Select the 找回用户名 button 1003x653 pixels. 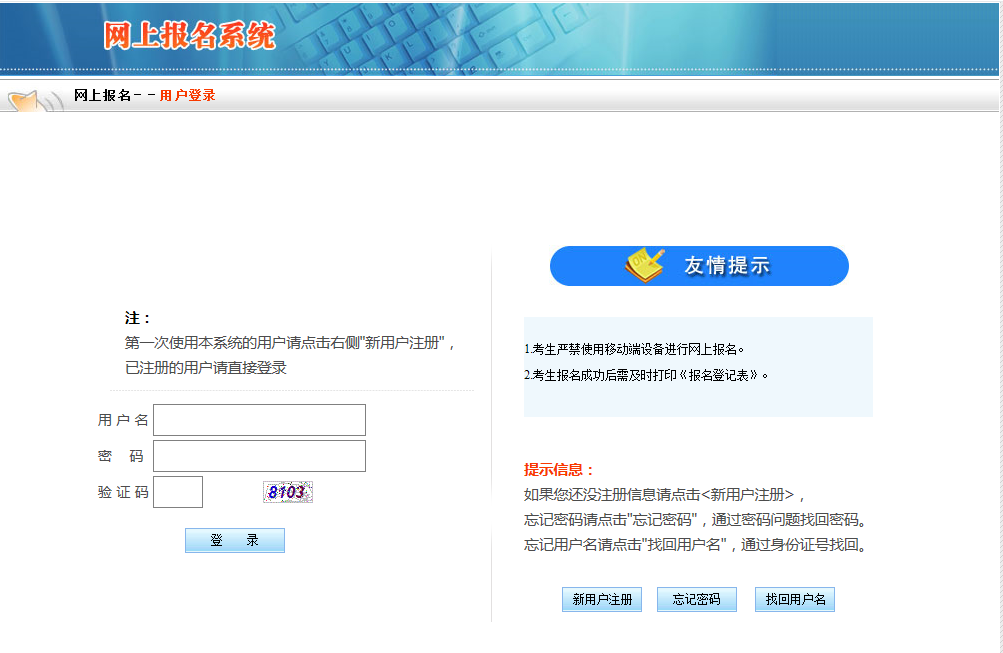coord(795,600)
